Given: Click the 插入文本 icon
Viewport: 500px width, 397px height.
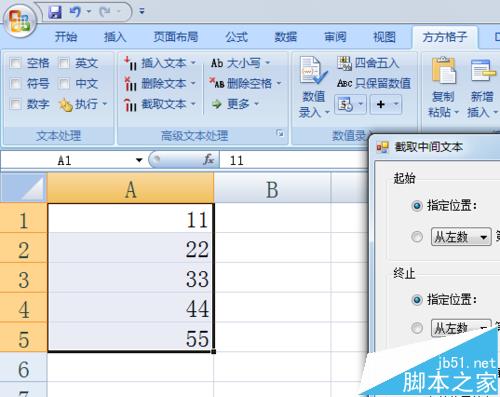Looking at the screenshot, I should pyautogui.click(x=130, y=63).
